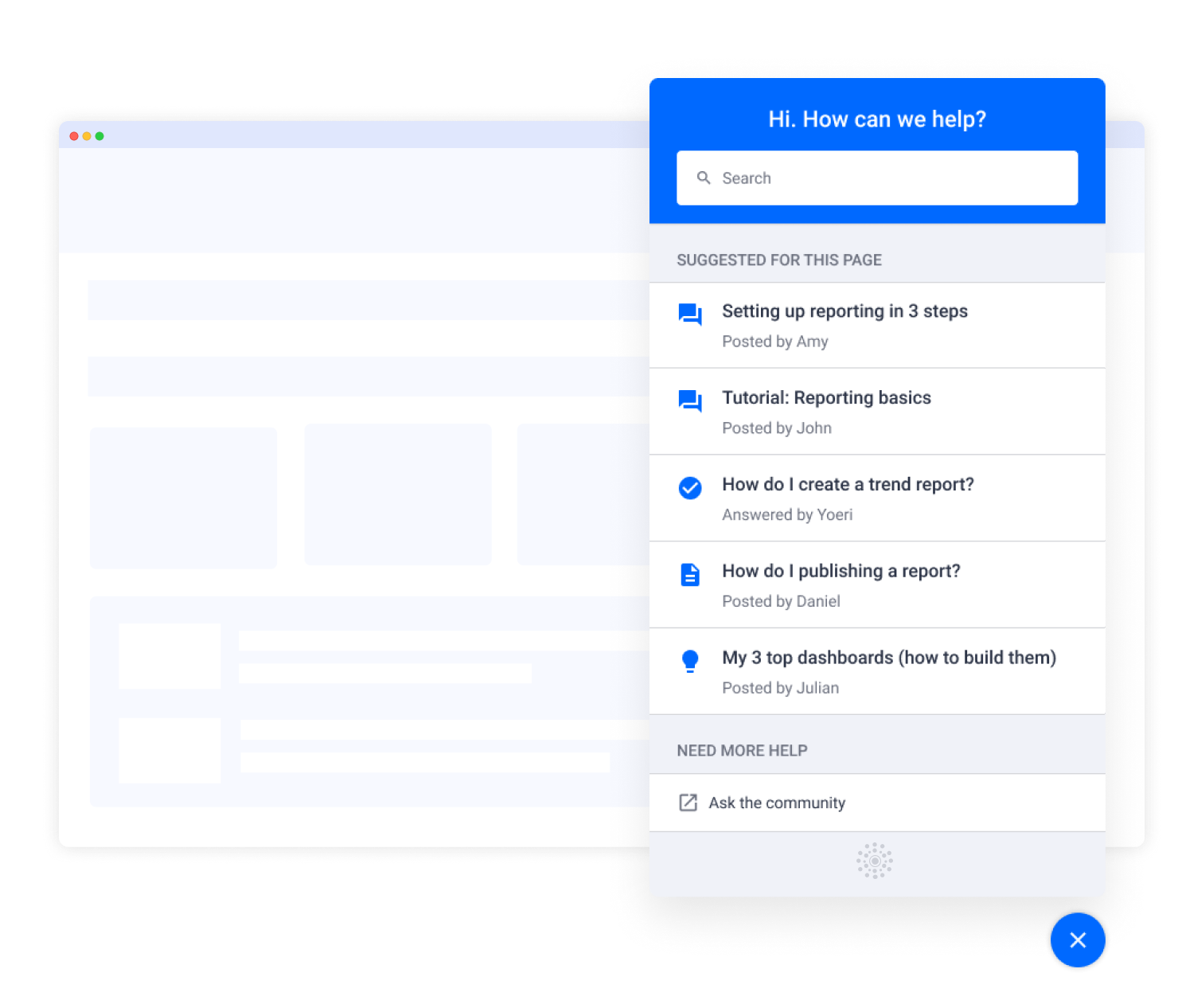
Task: Click the 'Need more help' section header
Action: point(742,750)
